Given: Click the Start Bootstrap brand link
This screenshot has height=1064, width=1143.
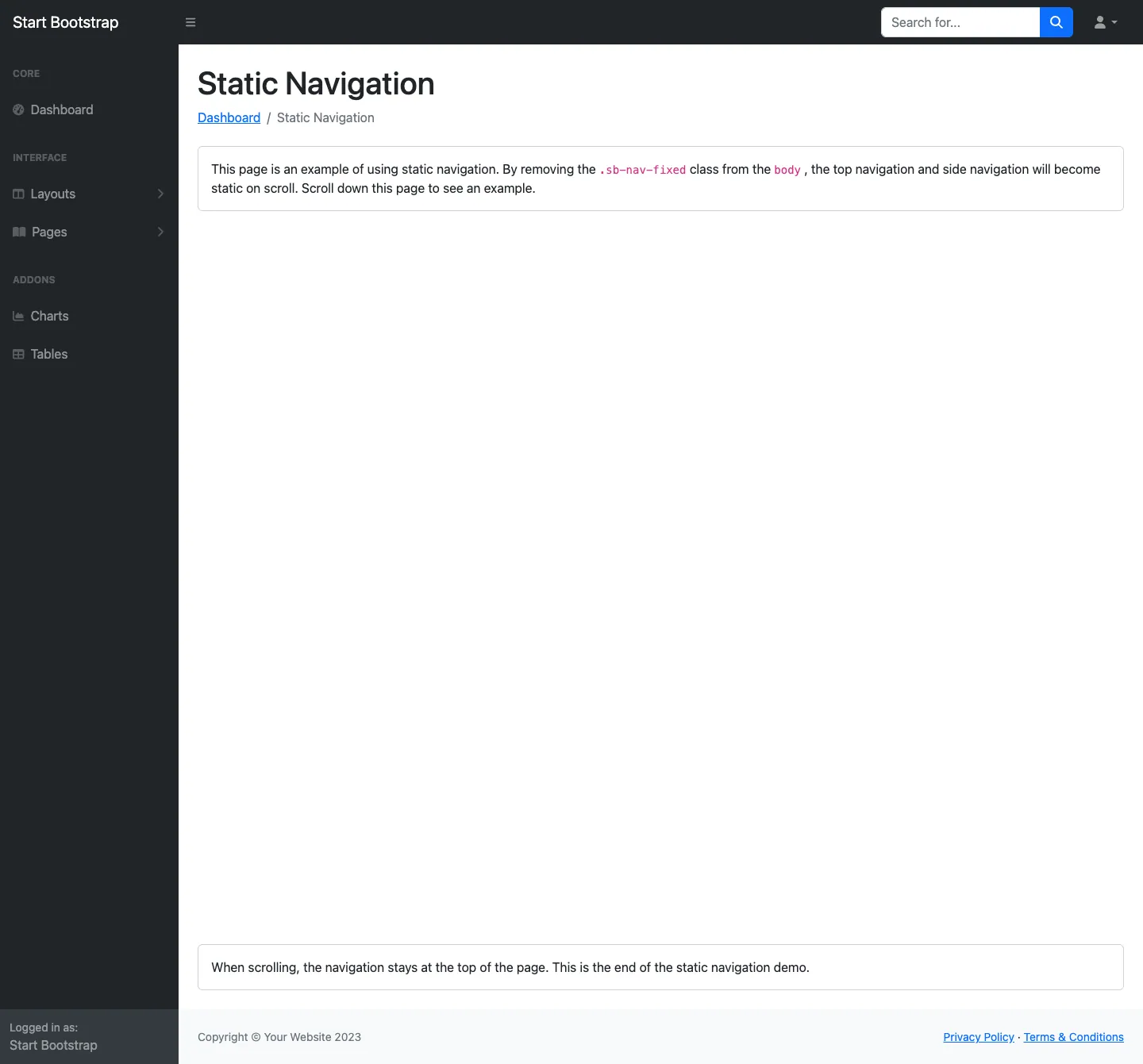Looking at the screenshot, I should (x=66, y=22).
